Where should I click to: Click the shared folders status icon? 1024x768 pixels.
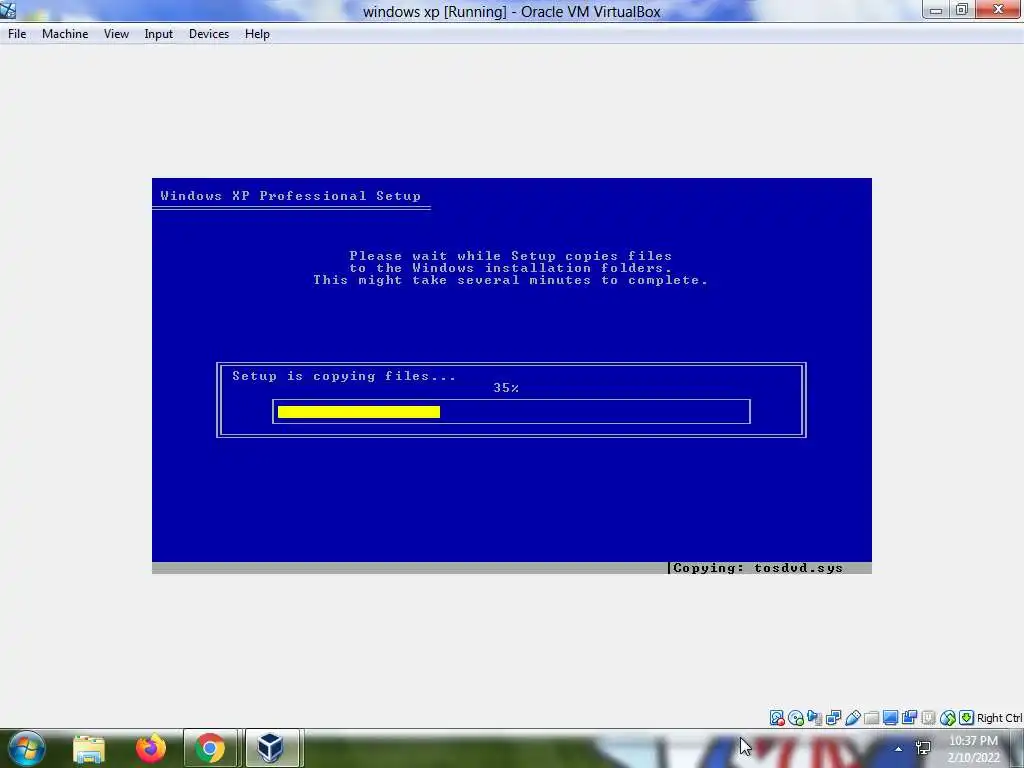(x=871, y=718)
